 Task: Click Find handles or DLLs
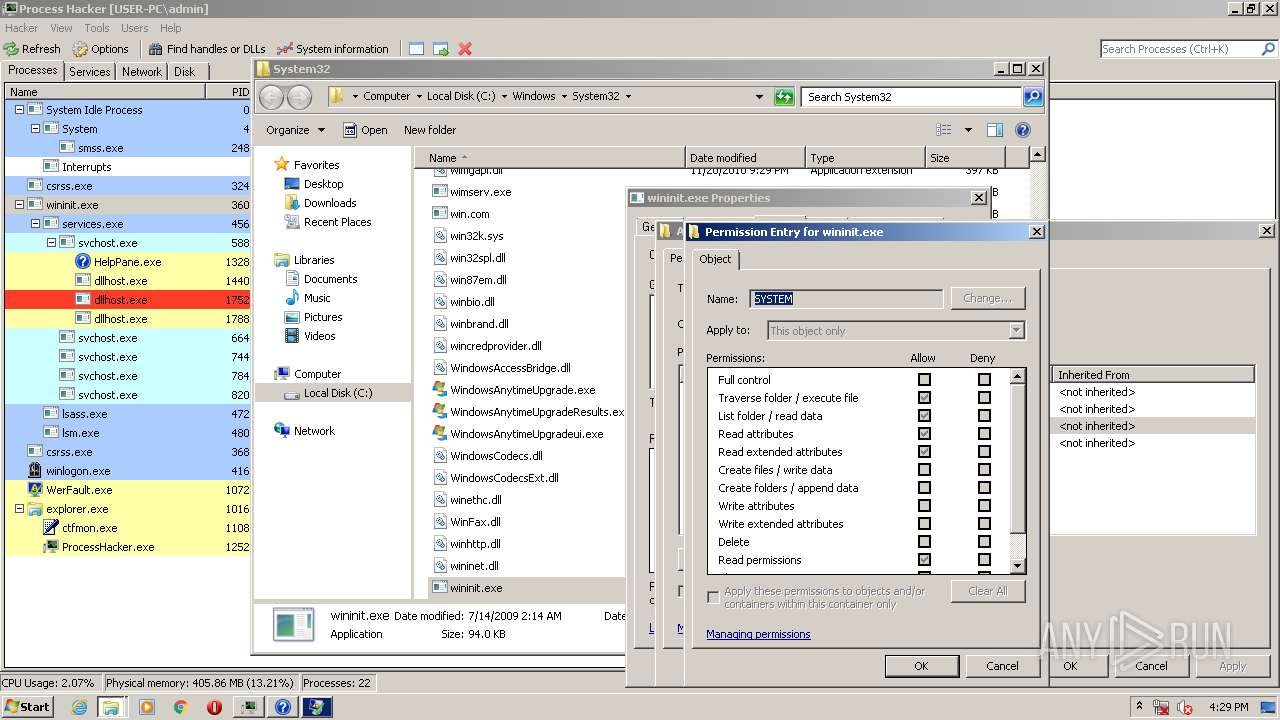coord(207,48)
